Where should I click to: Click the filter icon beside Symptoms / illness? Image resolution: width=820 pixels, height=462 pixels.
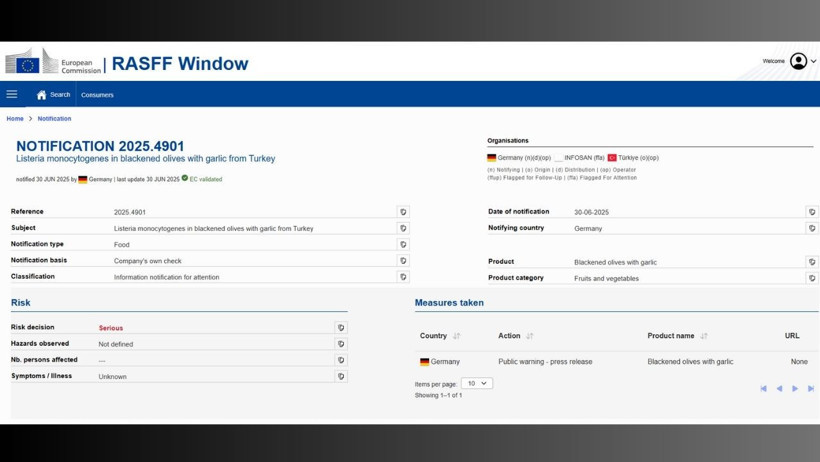tap(341, 377)
